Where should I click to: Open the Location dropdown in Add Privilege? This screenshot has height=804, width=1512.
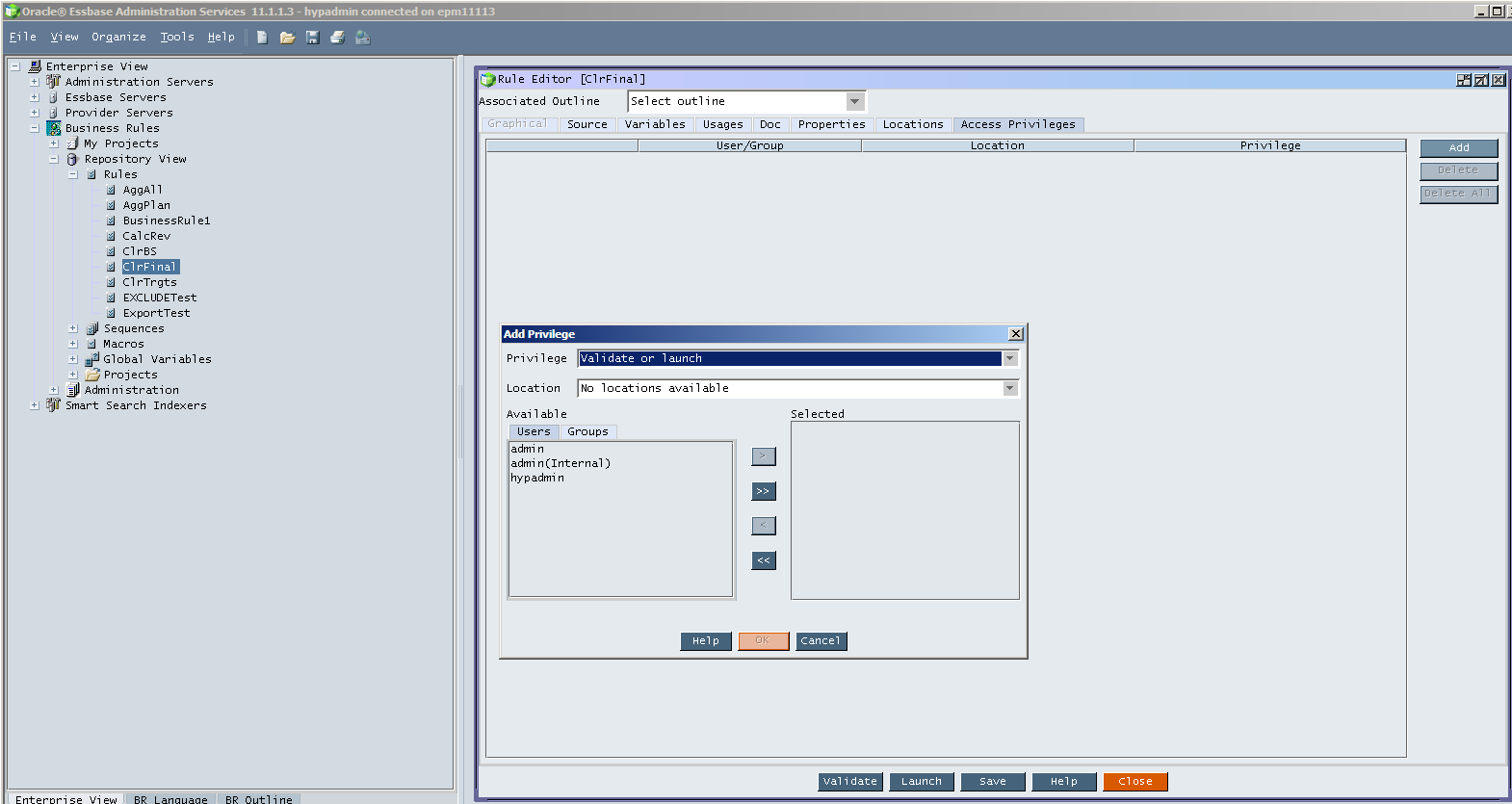coord(1010,388)
